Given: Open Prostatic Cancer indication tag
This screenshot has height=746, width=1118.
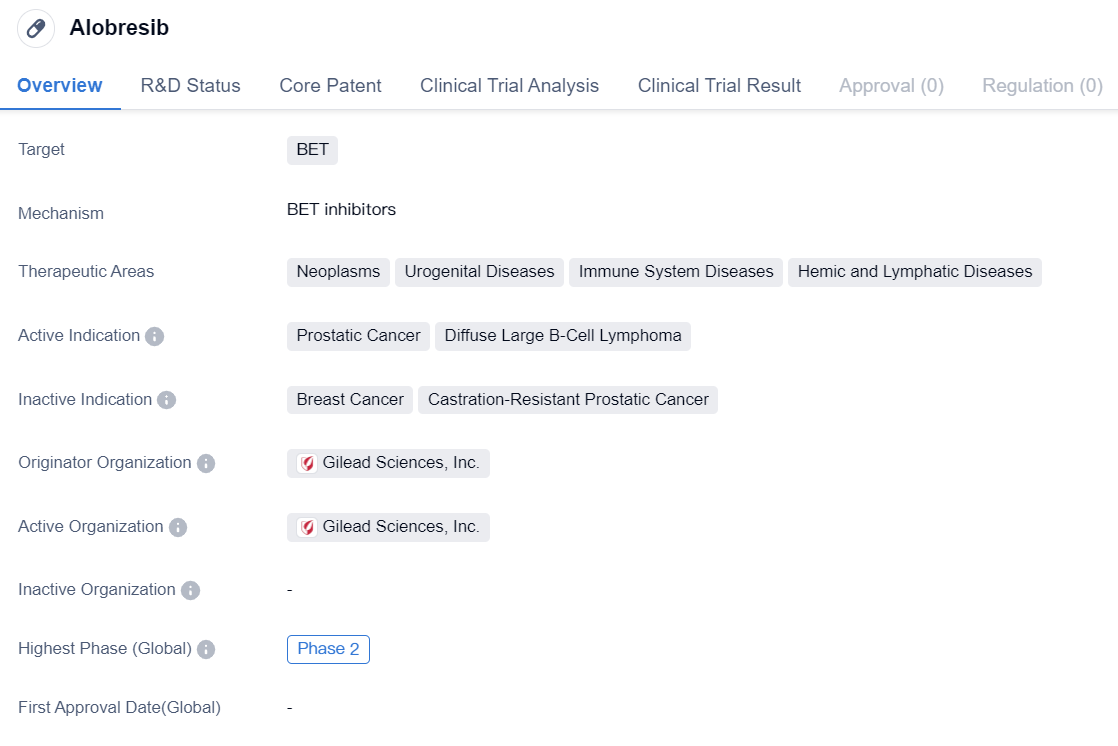Looking at the screenshot, I should 358,336.
